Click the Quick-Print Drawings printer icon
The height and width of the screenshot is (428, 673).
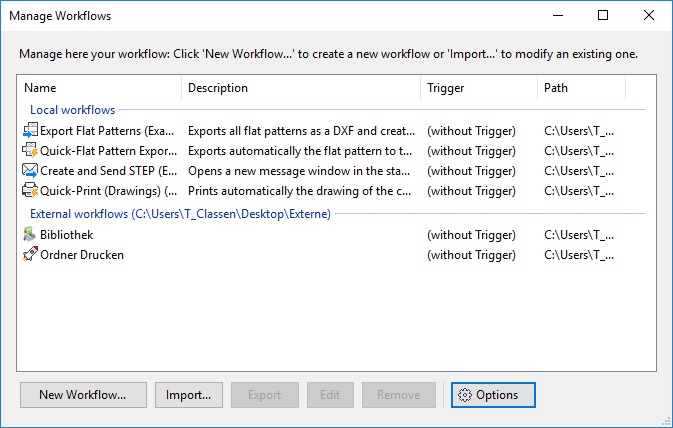tap(29, 191)
